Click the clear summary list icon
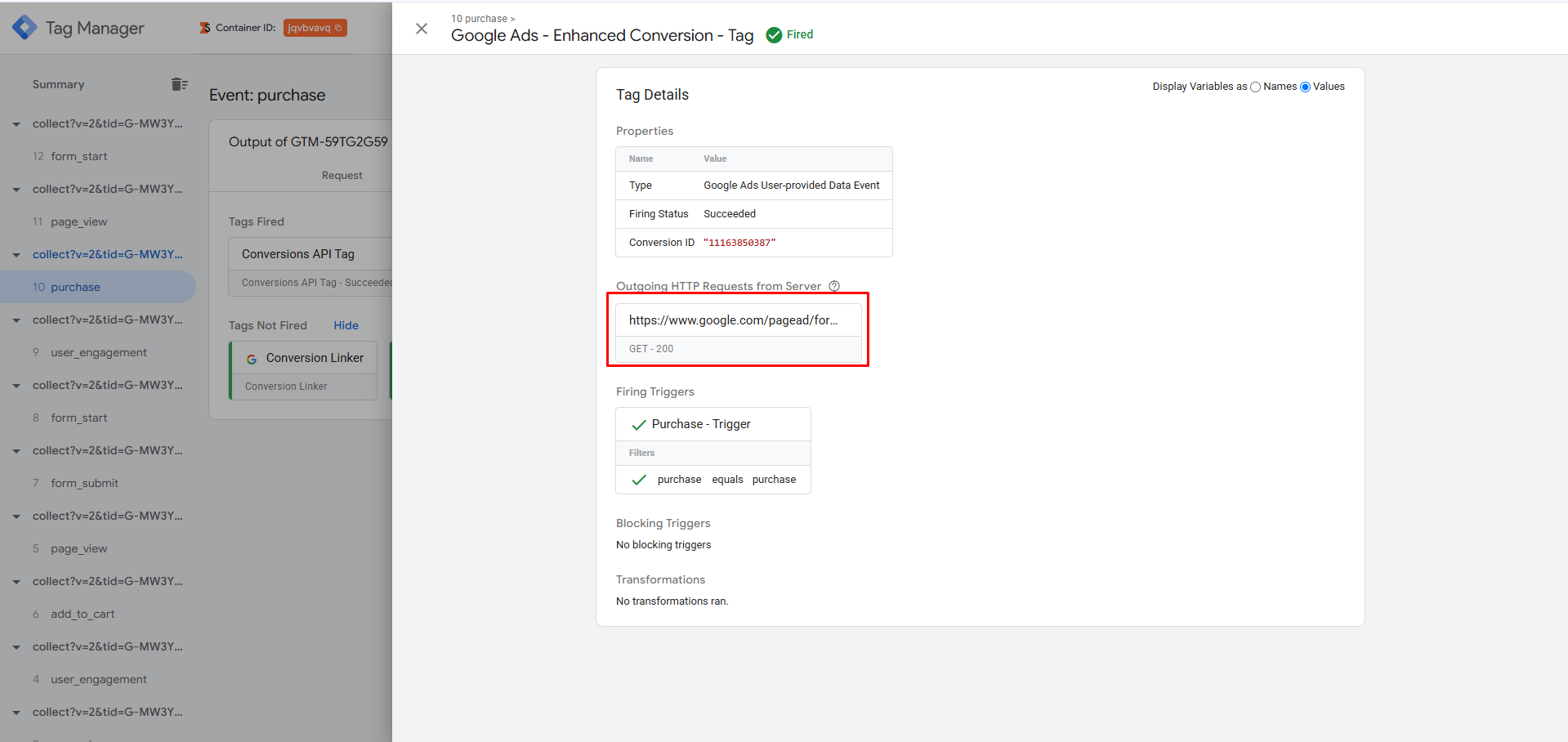 [x=180, y=84]
